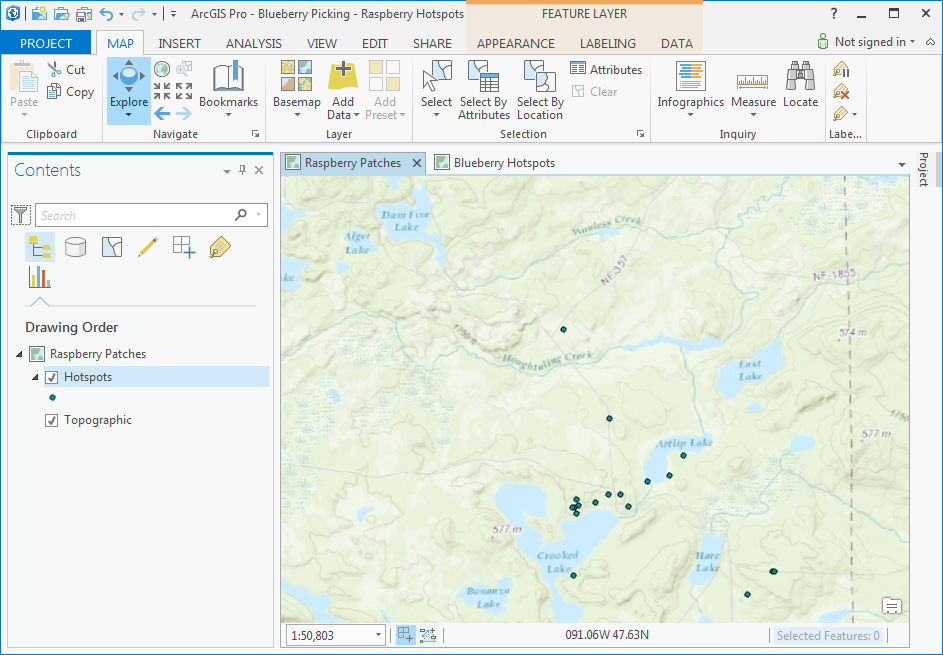Open the Basemap gallery
The width and height of the screenshot is (943, 655).
296,88
